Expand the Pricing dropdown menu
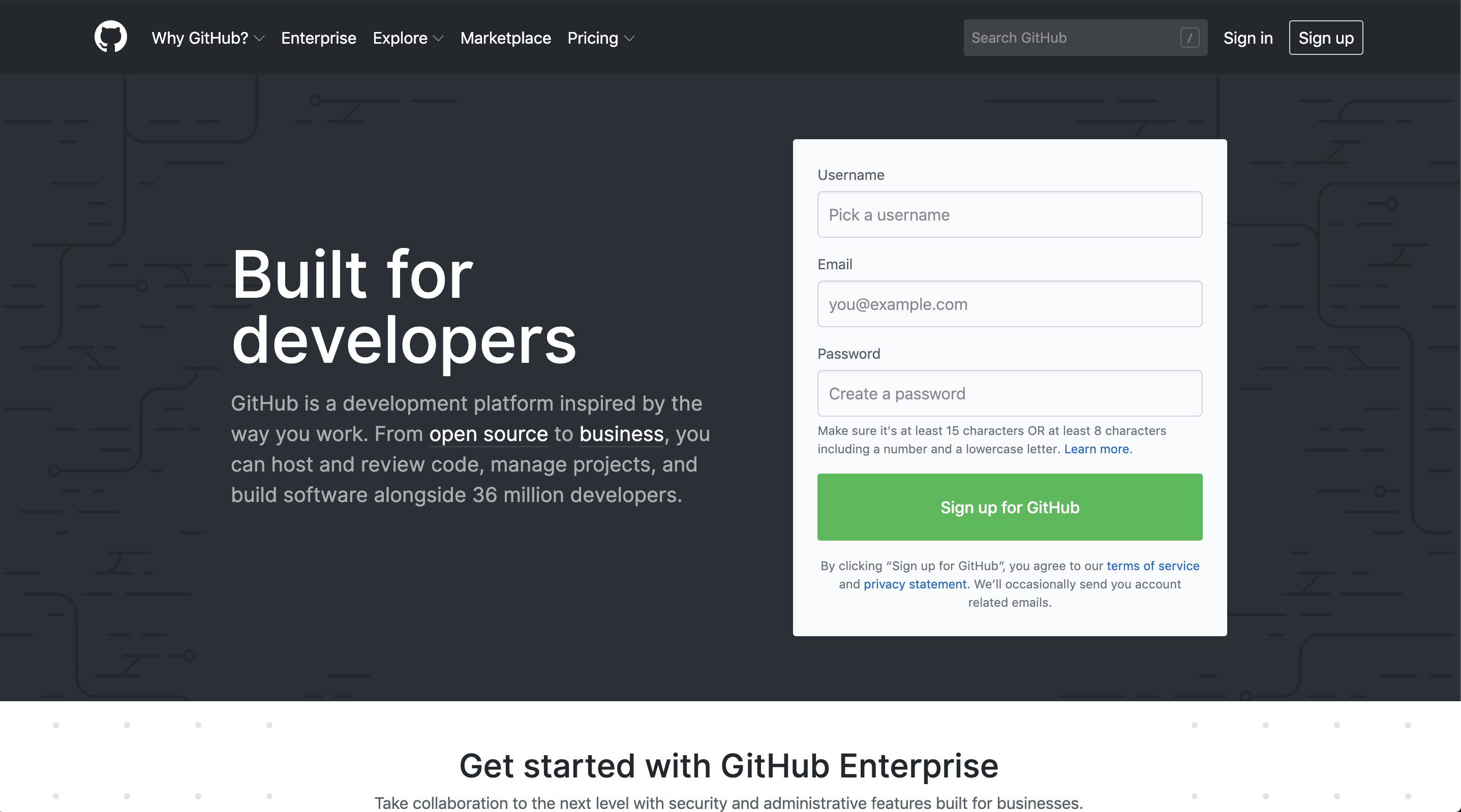The image size is (1461, 812). (601, 38)
